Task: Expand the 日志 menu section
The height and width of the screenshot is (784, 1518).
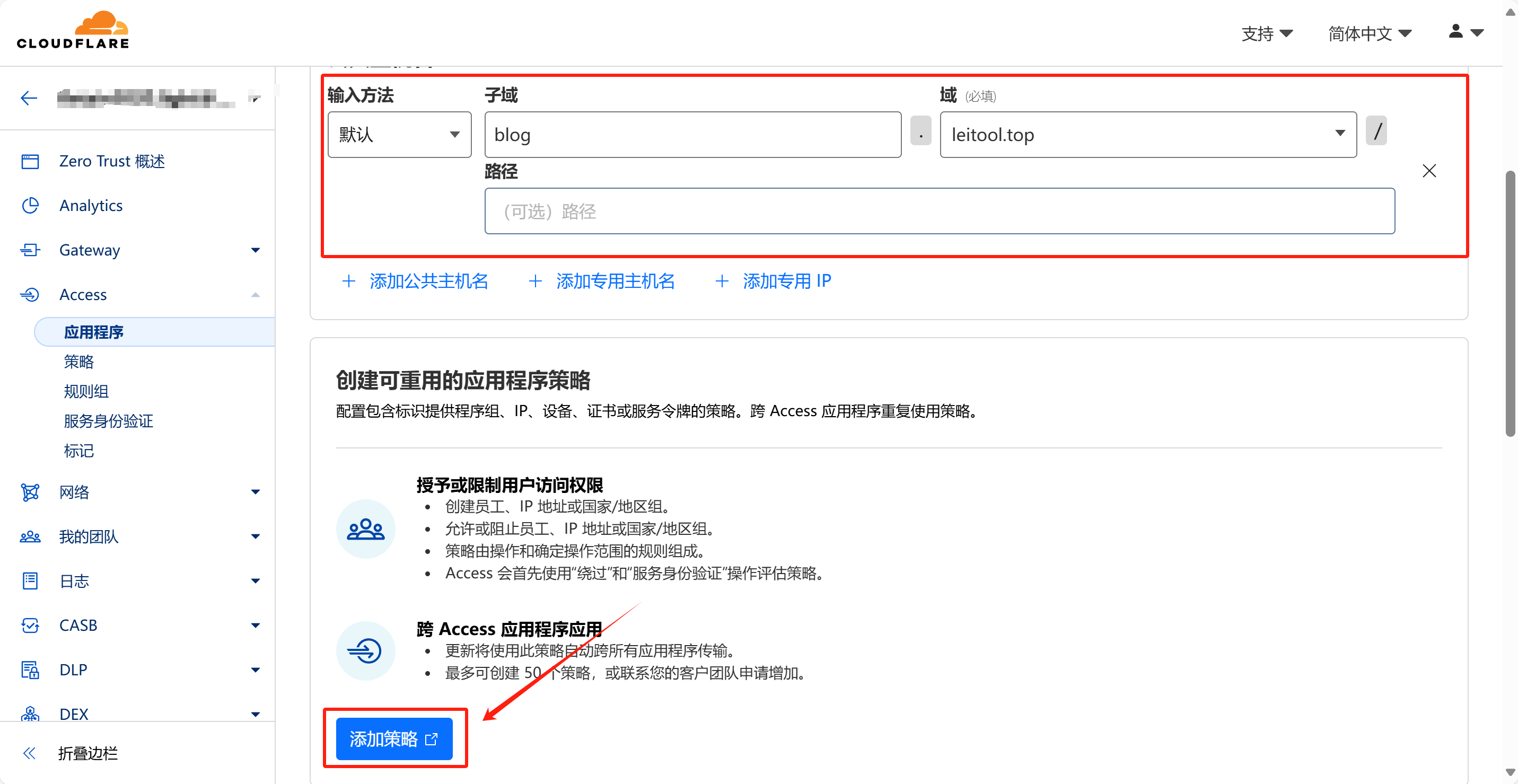Action: click(x=255, y=581)
